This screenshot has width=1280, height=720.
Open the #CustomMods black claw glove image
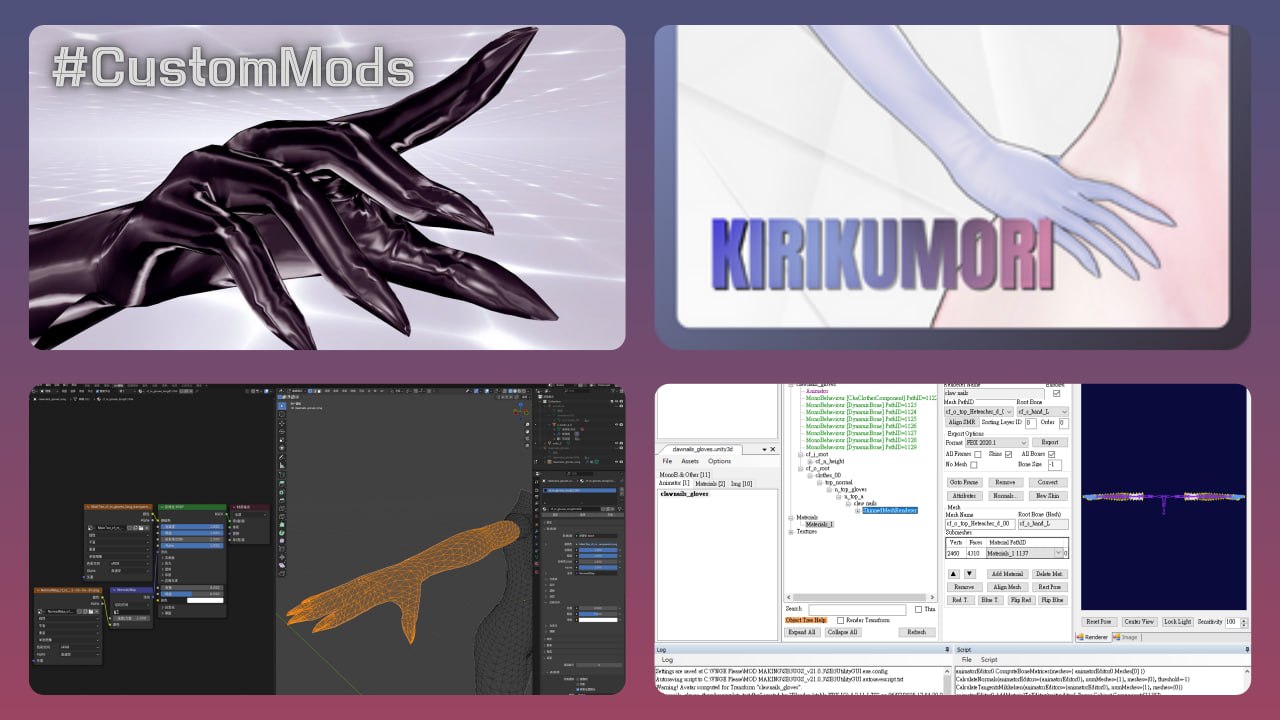coord(327,187)
